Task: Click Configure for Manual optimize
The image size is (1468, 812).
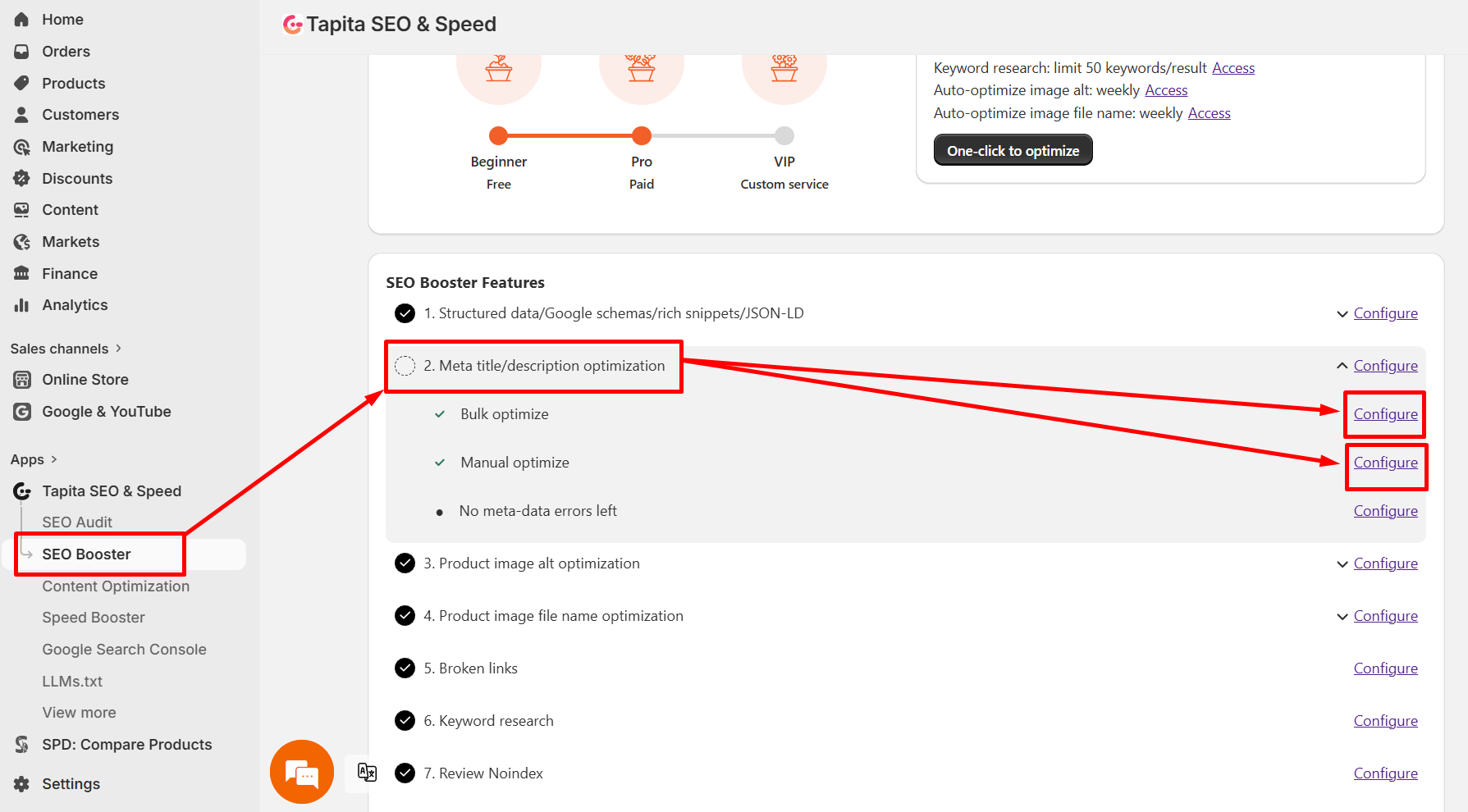Action: [1386, 463]
